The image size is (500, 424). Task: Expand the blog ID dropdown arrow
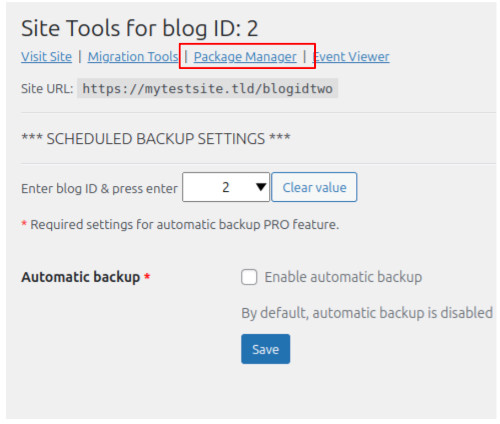point(261,187)
